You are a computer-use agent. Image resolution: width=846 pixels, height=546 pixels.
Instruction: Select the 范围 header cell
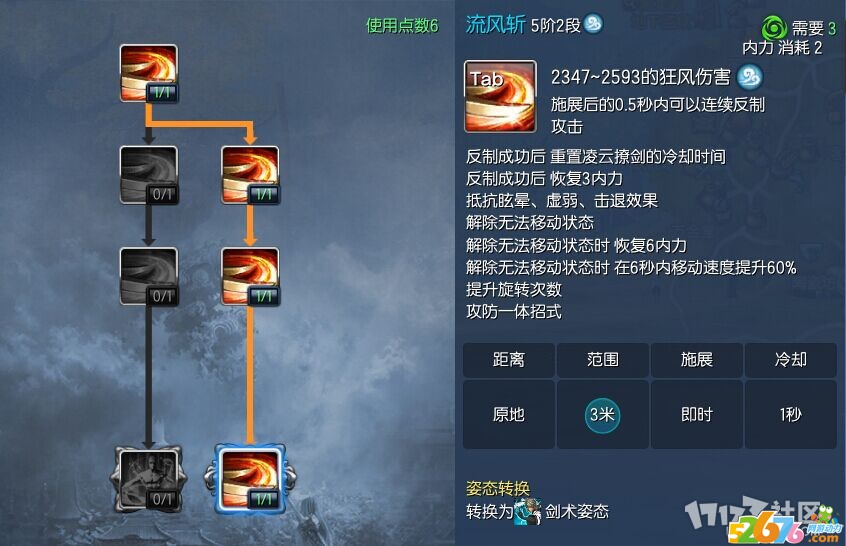click(x=603, y=359)
